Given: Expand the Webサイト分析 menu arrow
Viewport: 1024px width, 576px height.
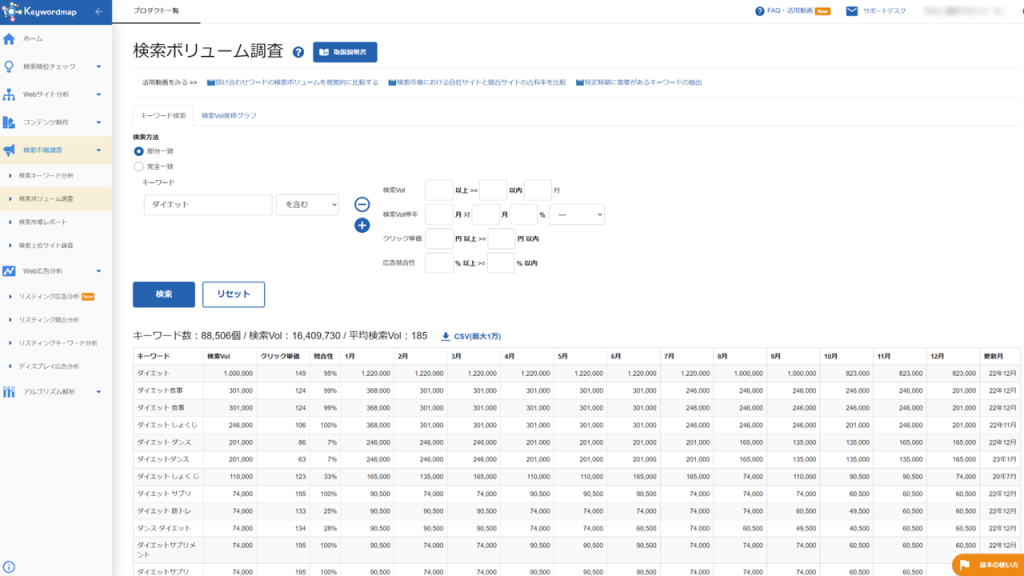Looking at the screenshot, I should coord(99,95).
